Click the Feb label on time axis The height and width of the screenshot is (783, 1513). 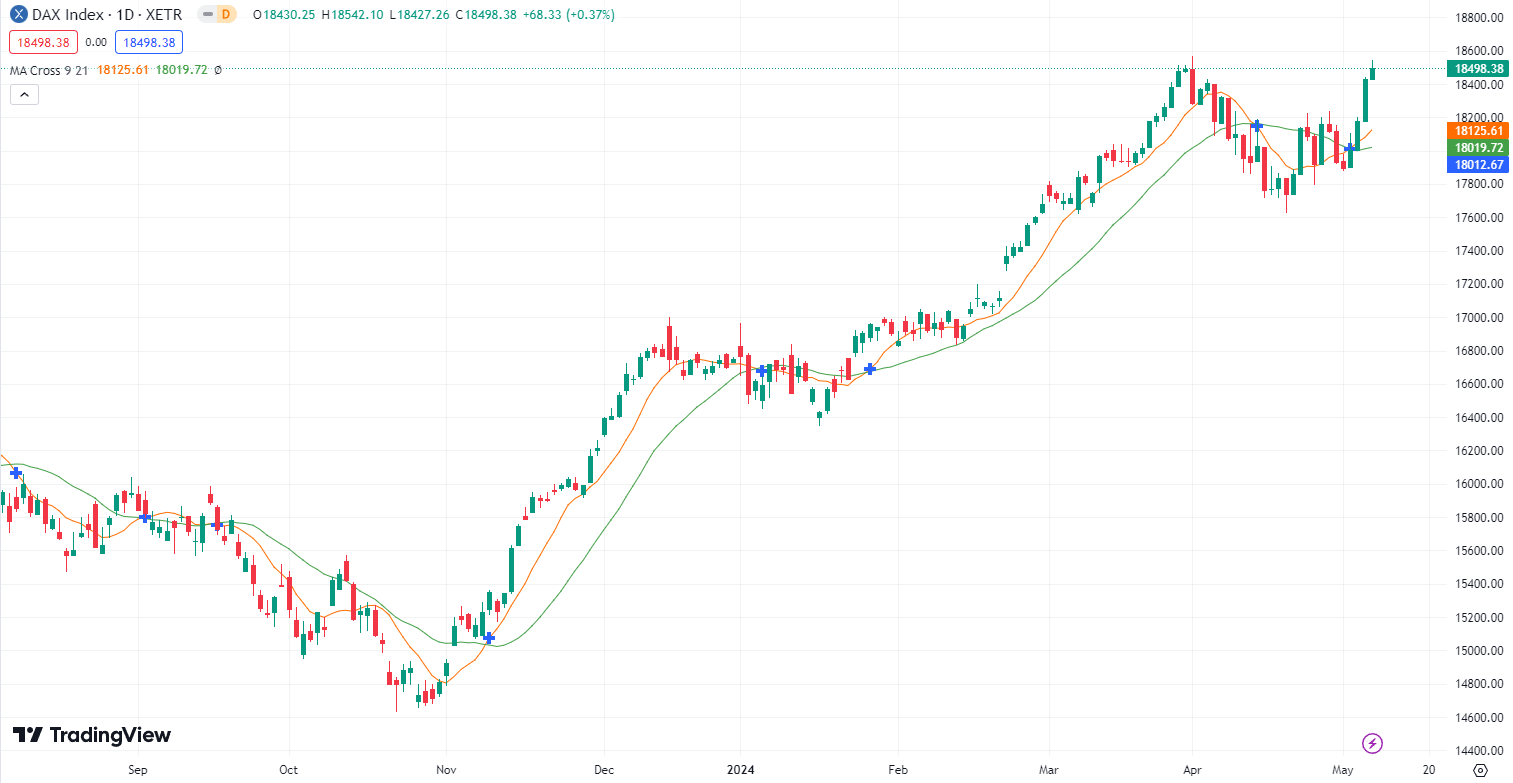(896, 770)
